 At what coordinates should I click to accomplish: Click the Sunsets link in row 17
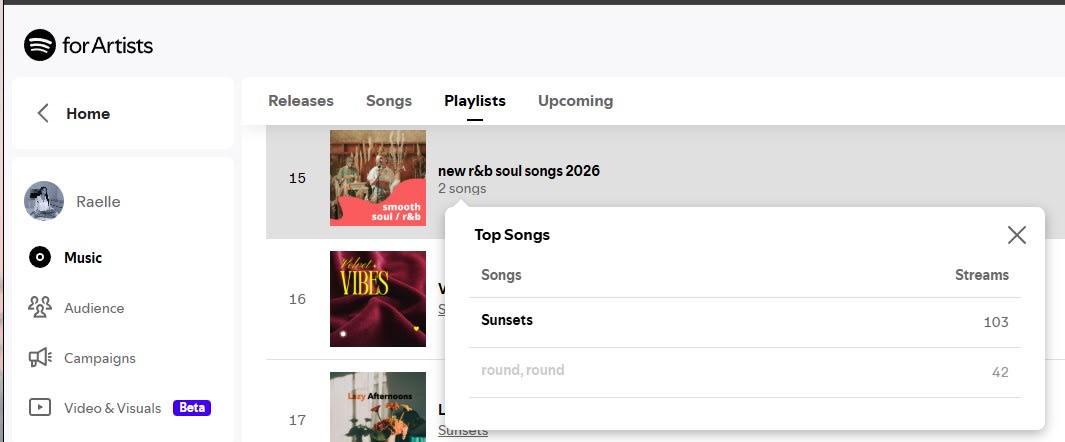coord(463,430)
